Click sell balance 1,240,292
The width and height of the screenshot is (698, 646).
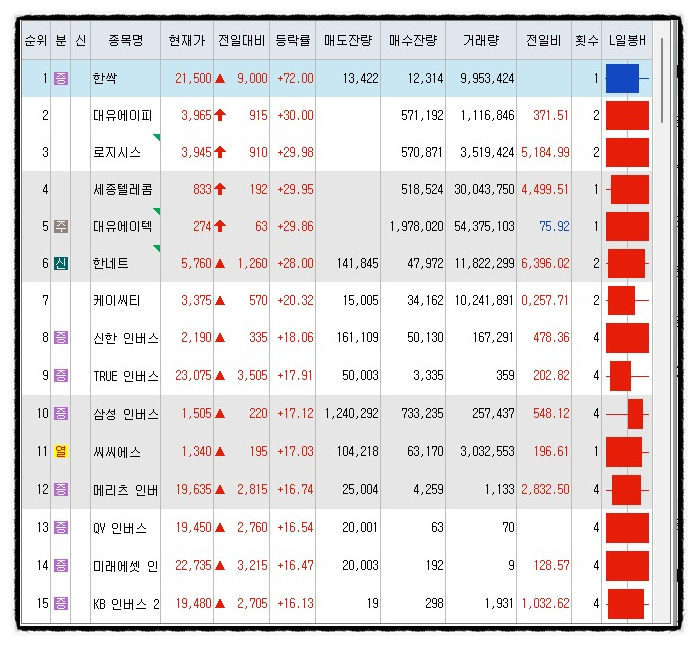(x=351, y=414)
